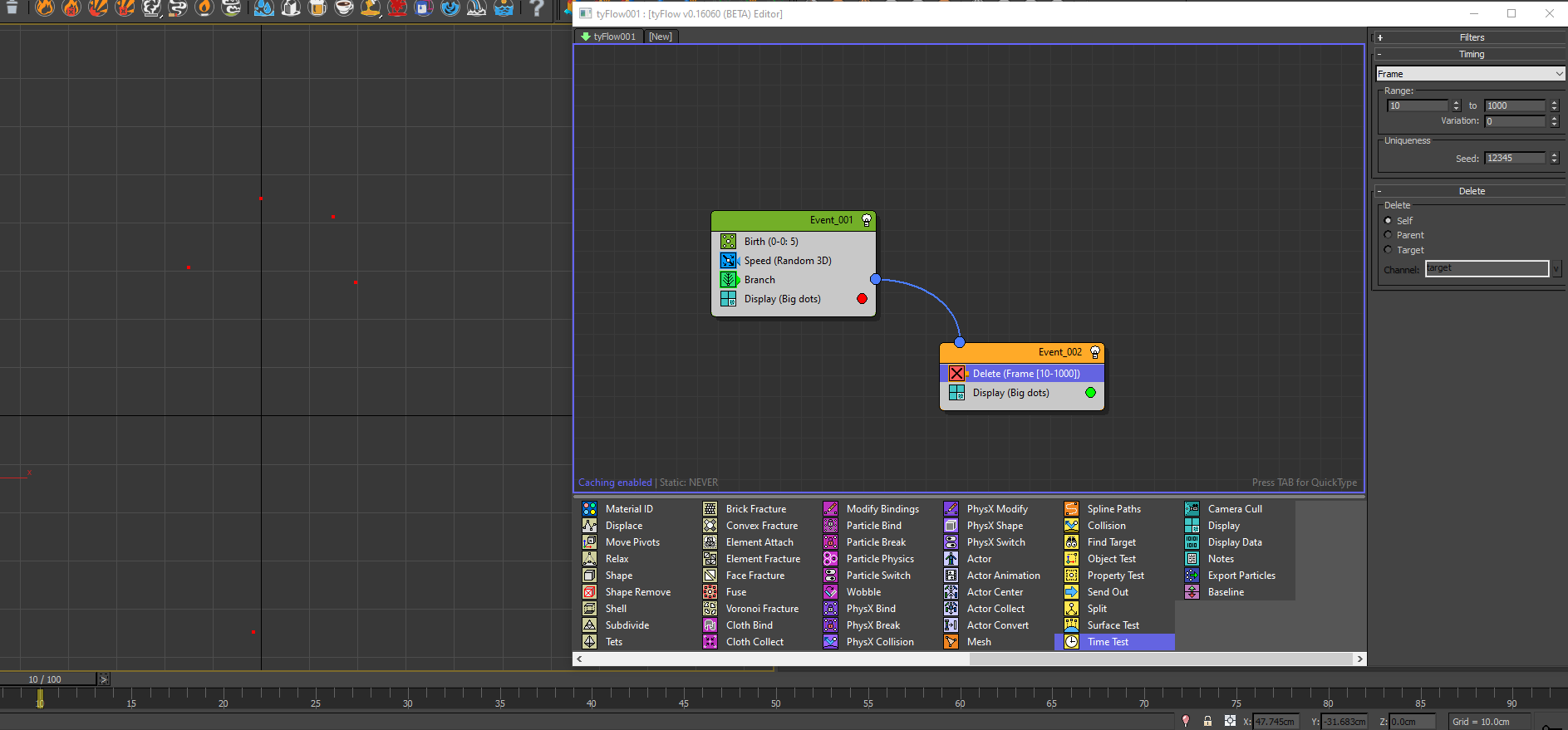Collapse the Timing rollout
Image resolution: width=1568 pixels, height=730 pixels.
tap(1471, 54)
